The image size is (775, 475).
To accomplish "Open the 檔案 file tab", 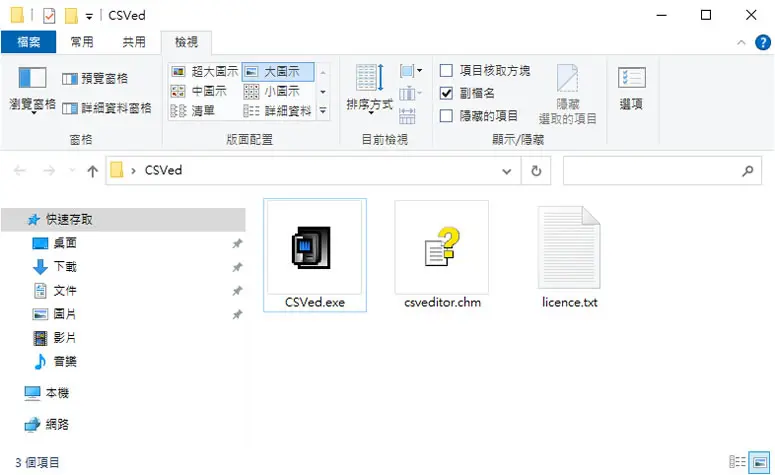I will tap(28, 42).
